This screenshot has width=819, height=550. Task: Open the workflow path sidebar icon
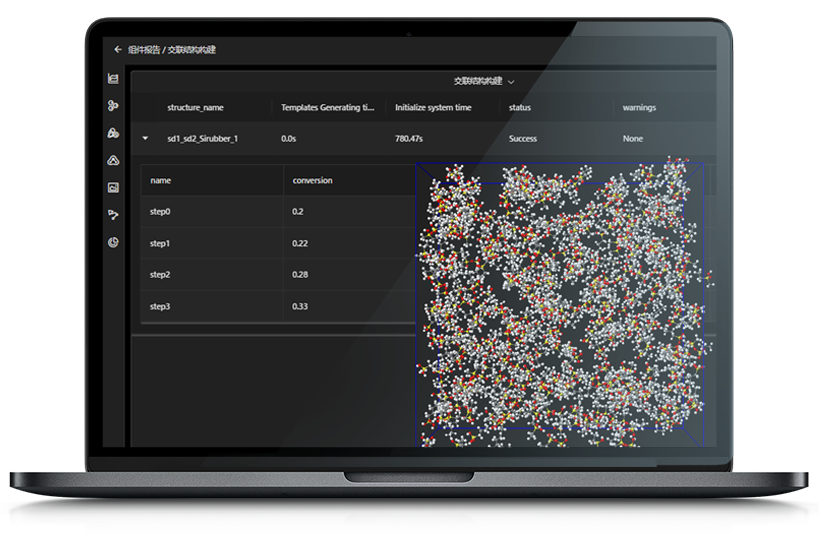(113, 214)
